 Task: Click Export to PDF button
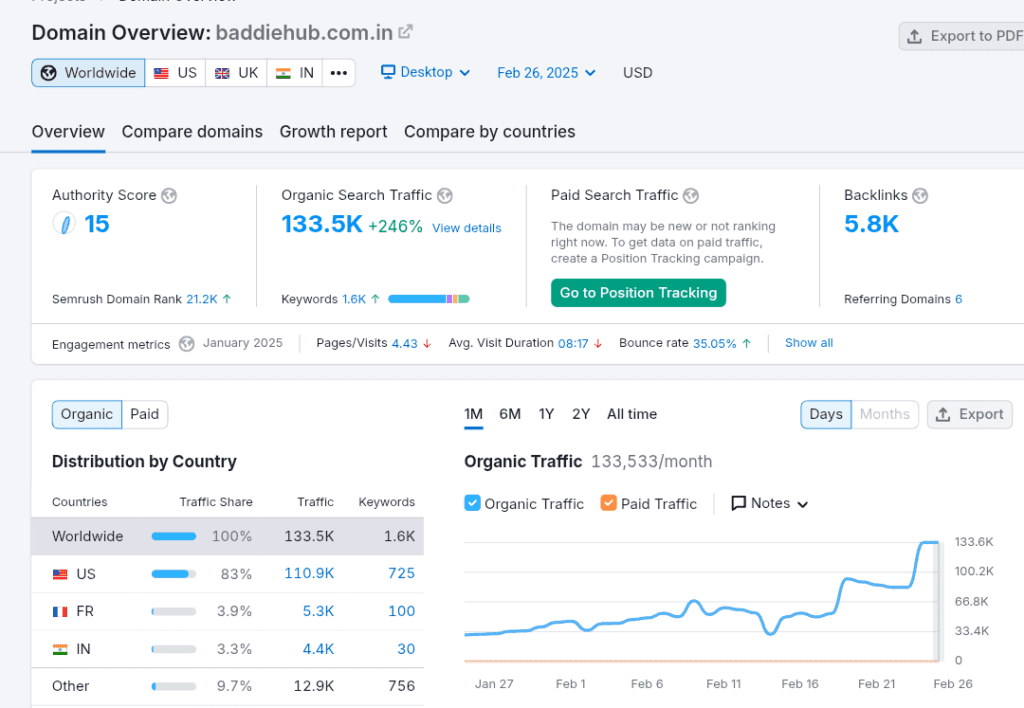click(963, 37)
